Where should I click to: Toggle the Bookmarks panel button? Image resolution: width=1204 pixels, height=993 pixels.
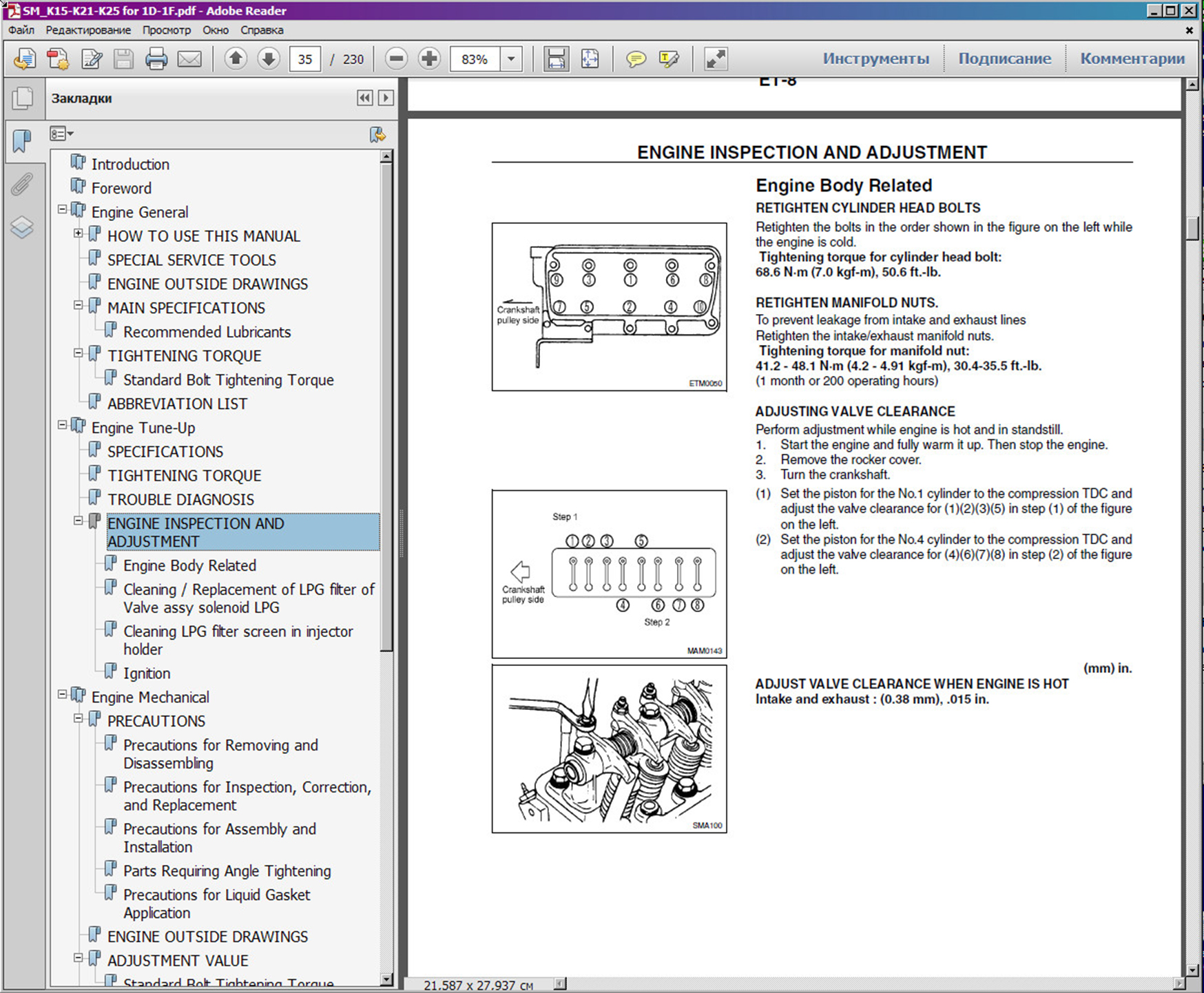(x=22, y=141)
